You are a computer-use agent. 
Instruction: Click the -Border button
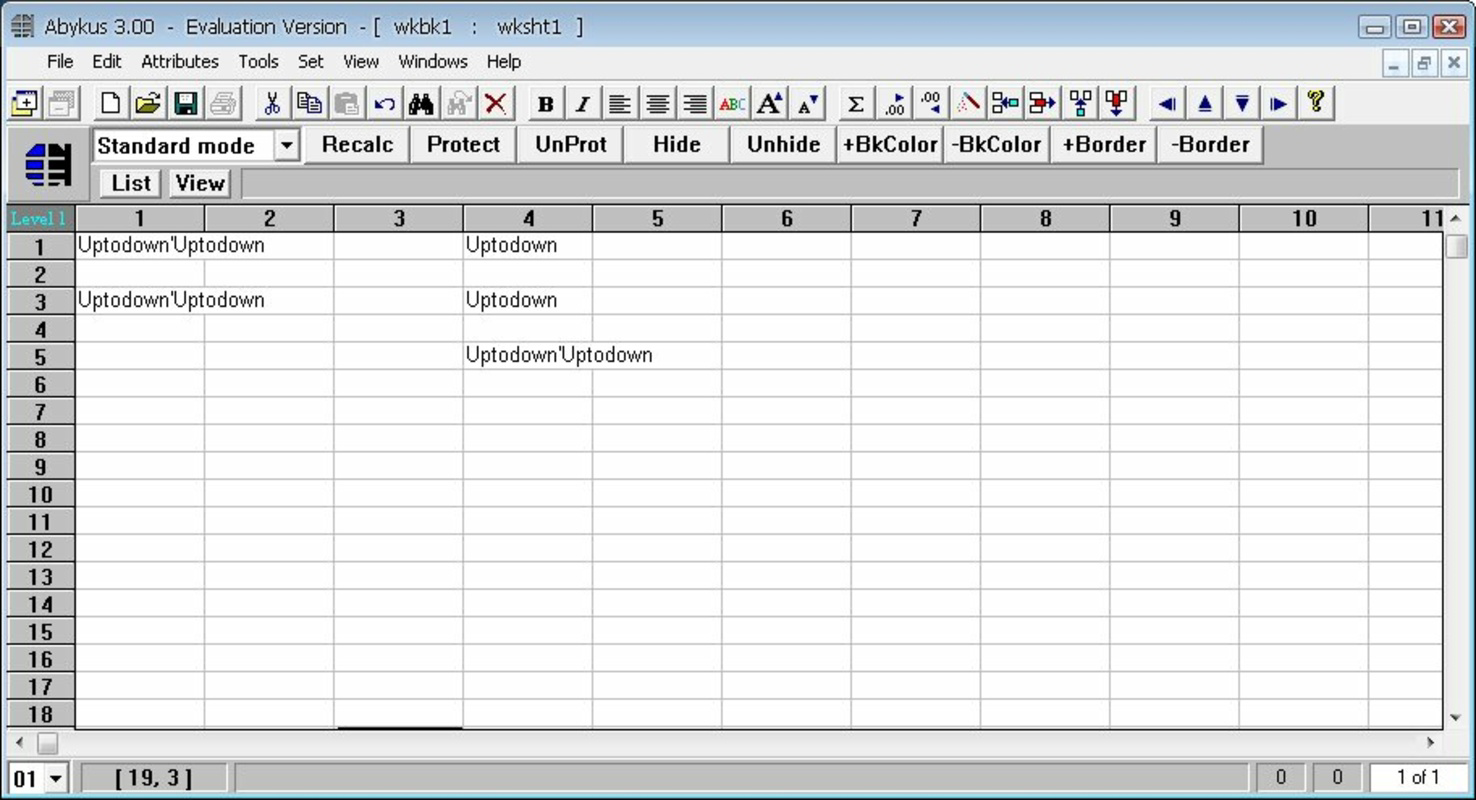tap(1210, 144)
